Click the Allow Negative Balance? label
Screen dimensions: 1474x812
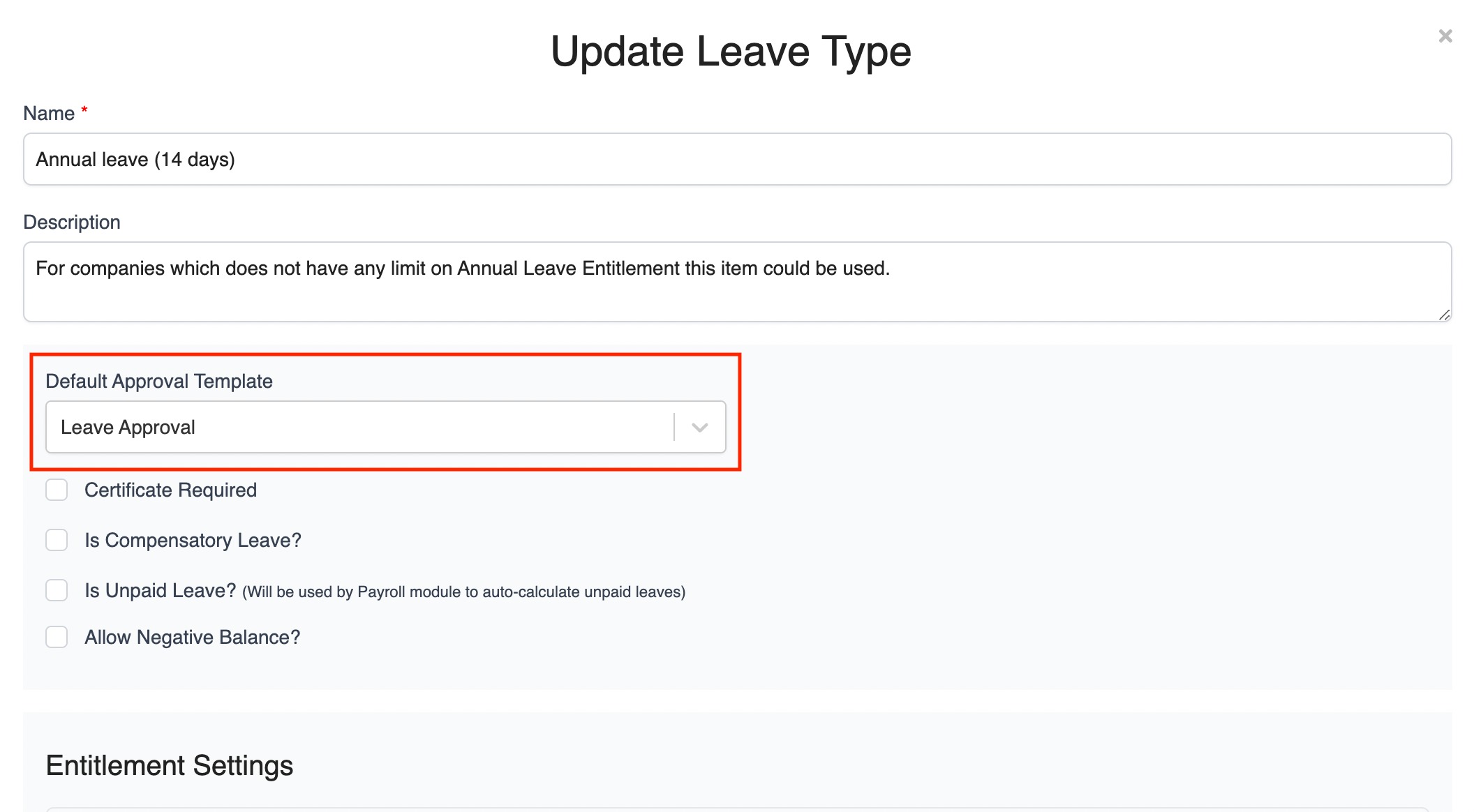coord(192,637)
